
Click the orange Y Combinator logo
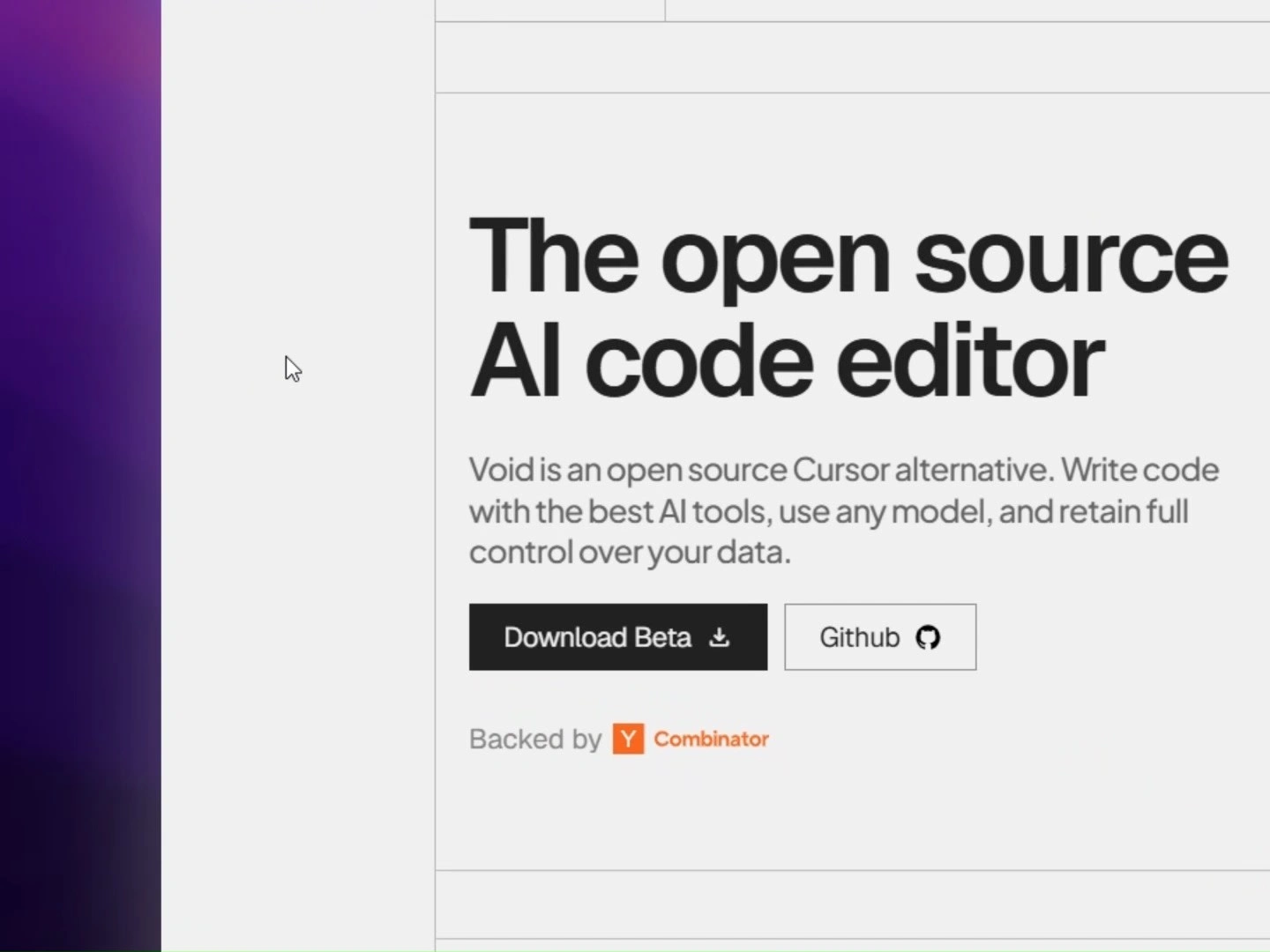[x=628, y=739]
